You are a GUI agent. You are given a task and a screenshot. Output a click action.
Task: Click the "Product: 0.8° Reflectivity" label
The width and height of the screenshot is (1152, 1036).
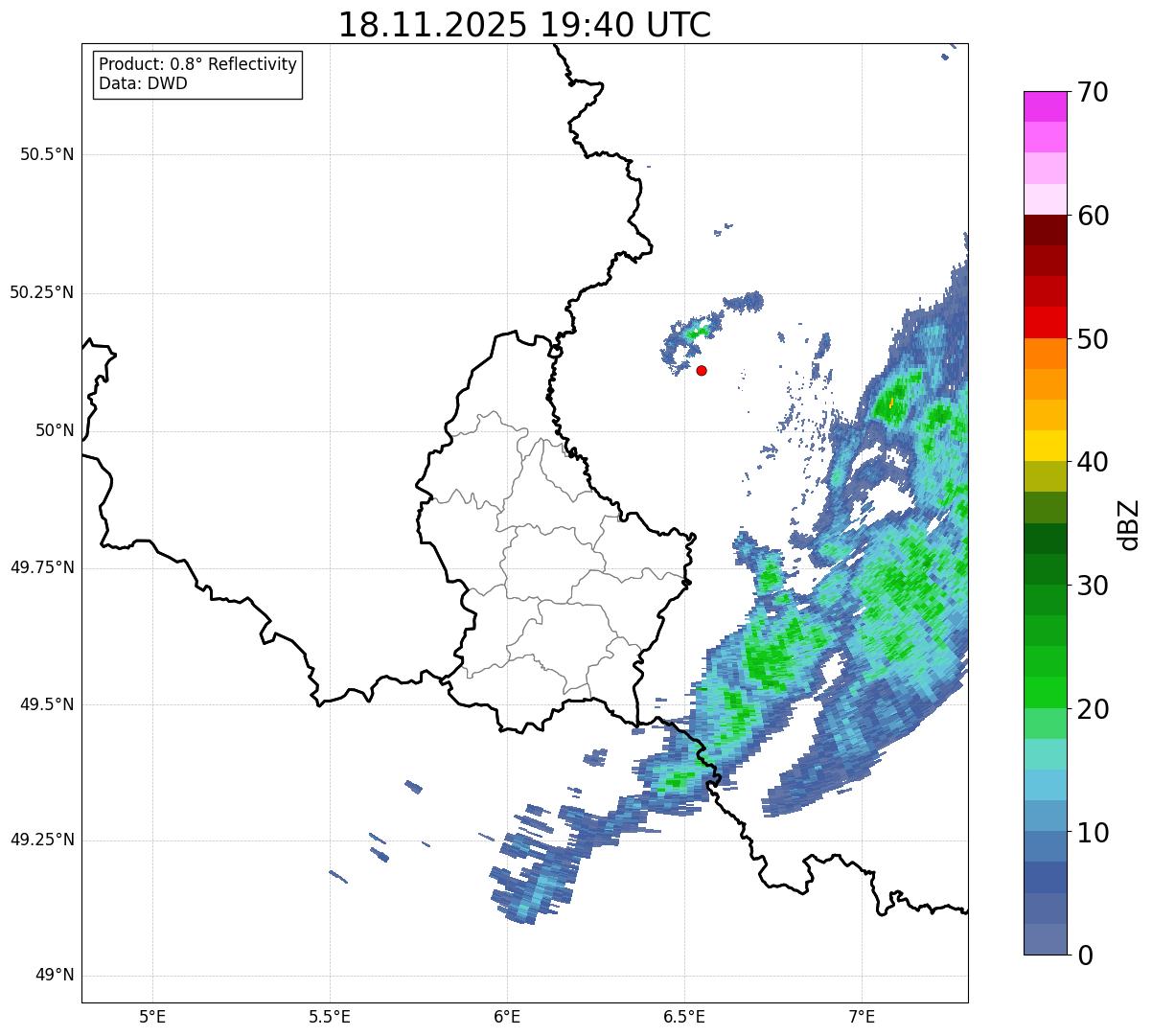tap(198, 64)
